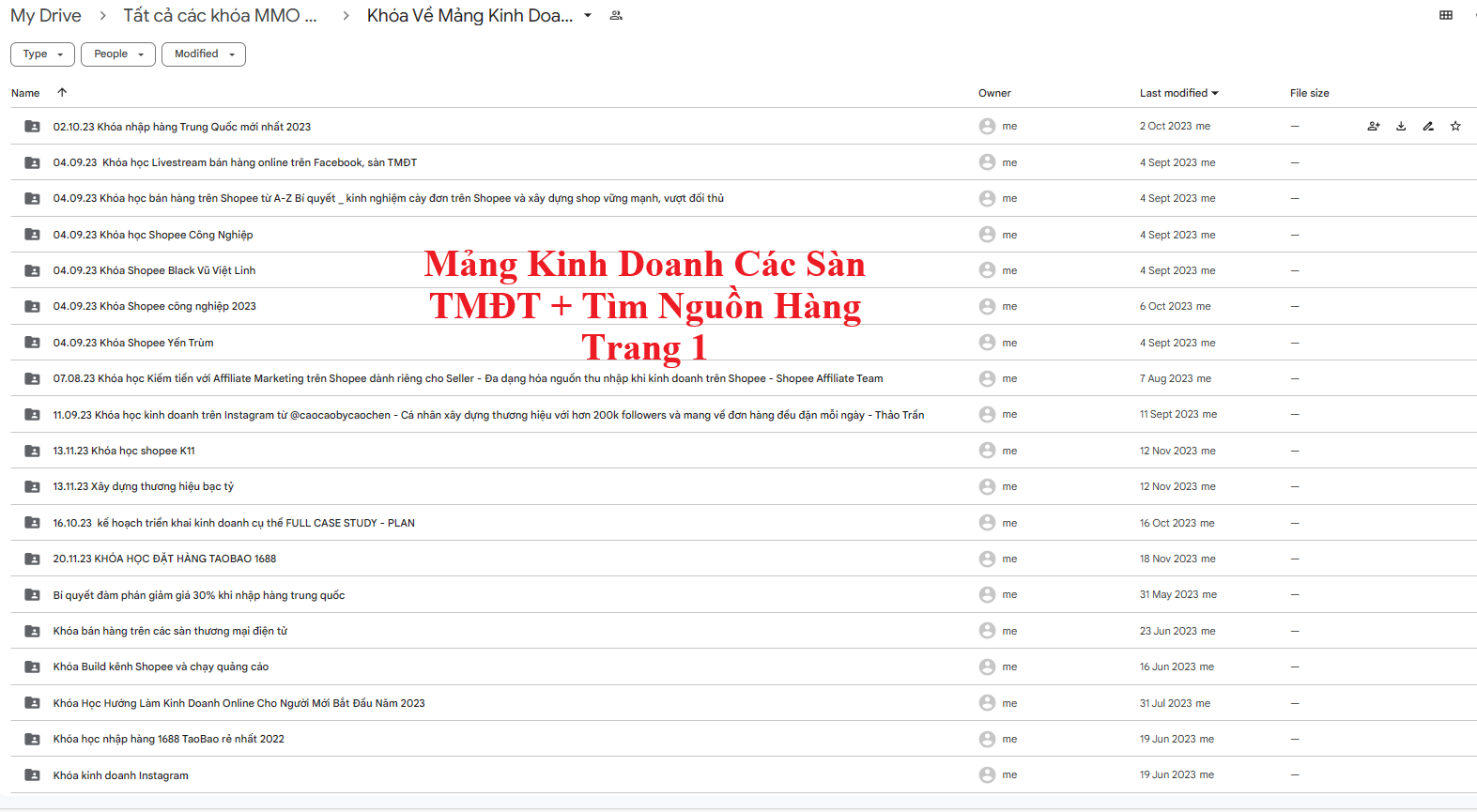The image size is (1477, 812).
Task: Open the Type filter dropdown
Action: pos(42,54)
